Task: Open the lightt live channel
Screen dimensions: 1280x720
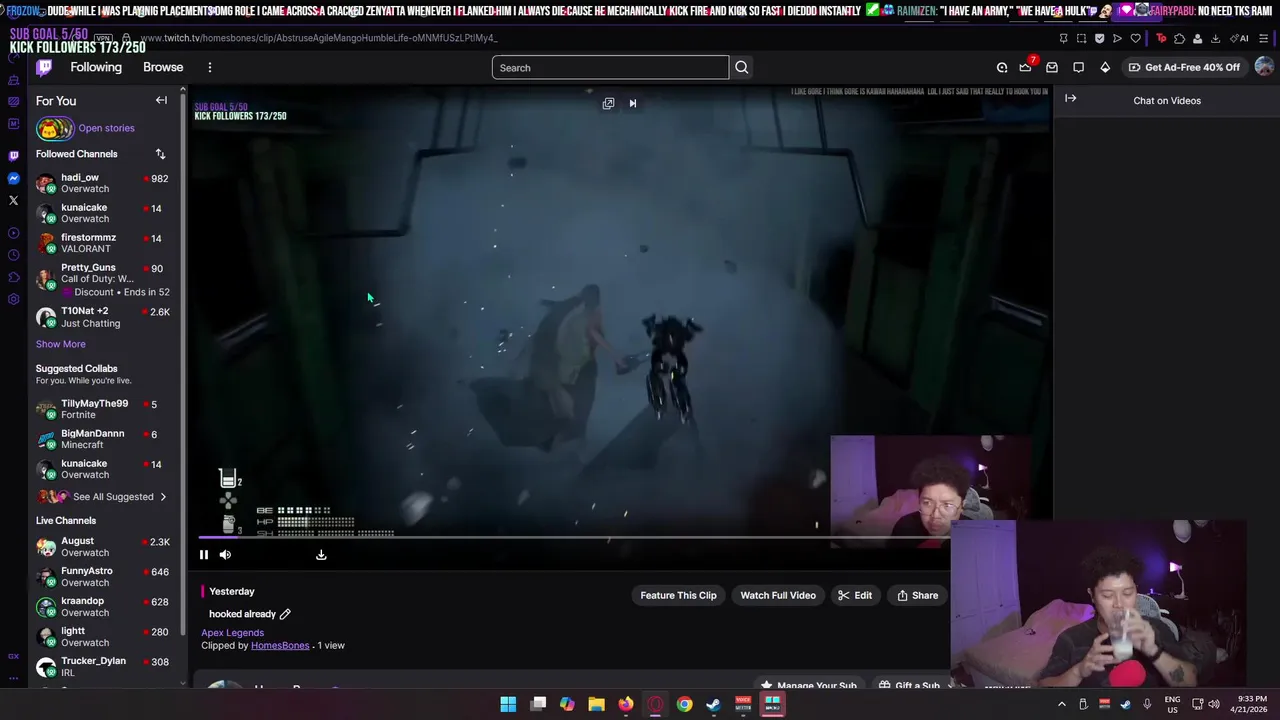Action: [102, 636]
